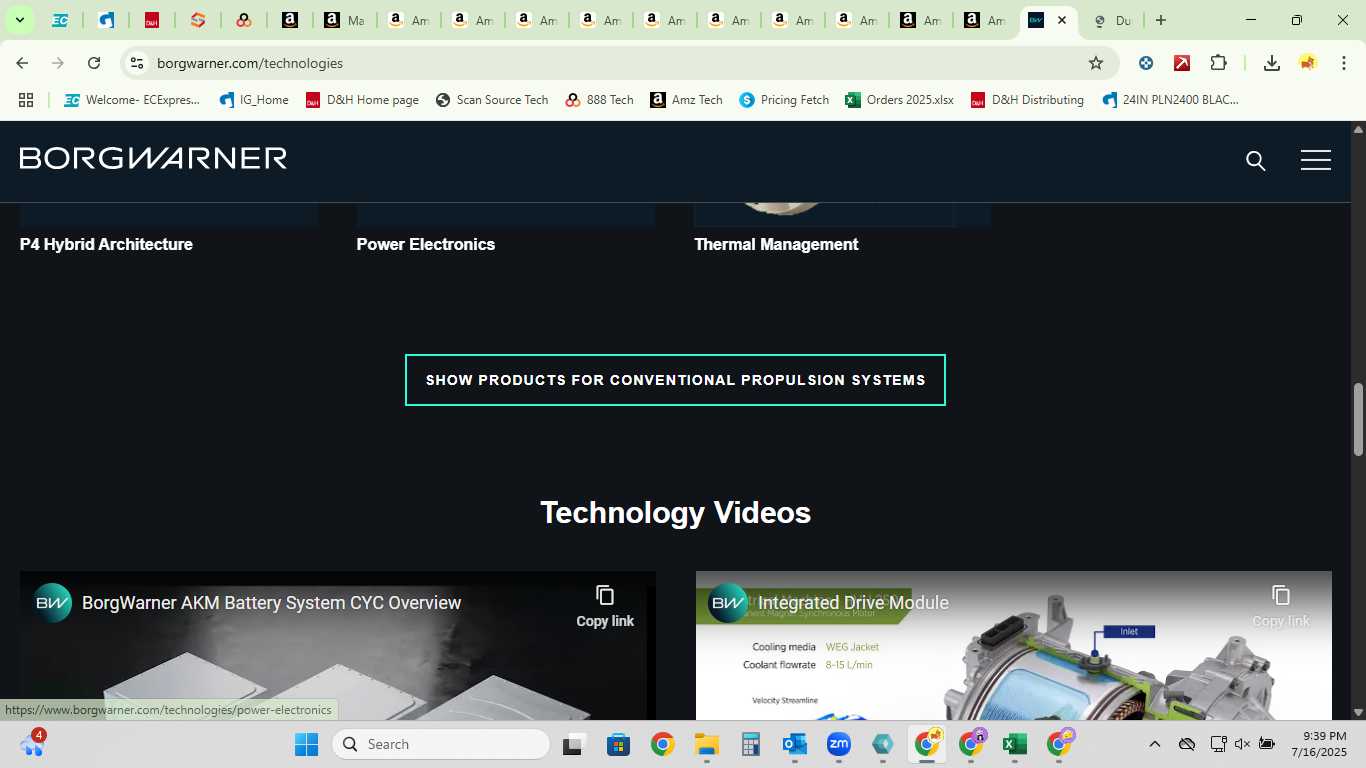This screenshot has height=768, width=1366.
Task: Open D&H Home page bookmark
Action: (x=362, y=100)
